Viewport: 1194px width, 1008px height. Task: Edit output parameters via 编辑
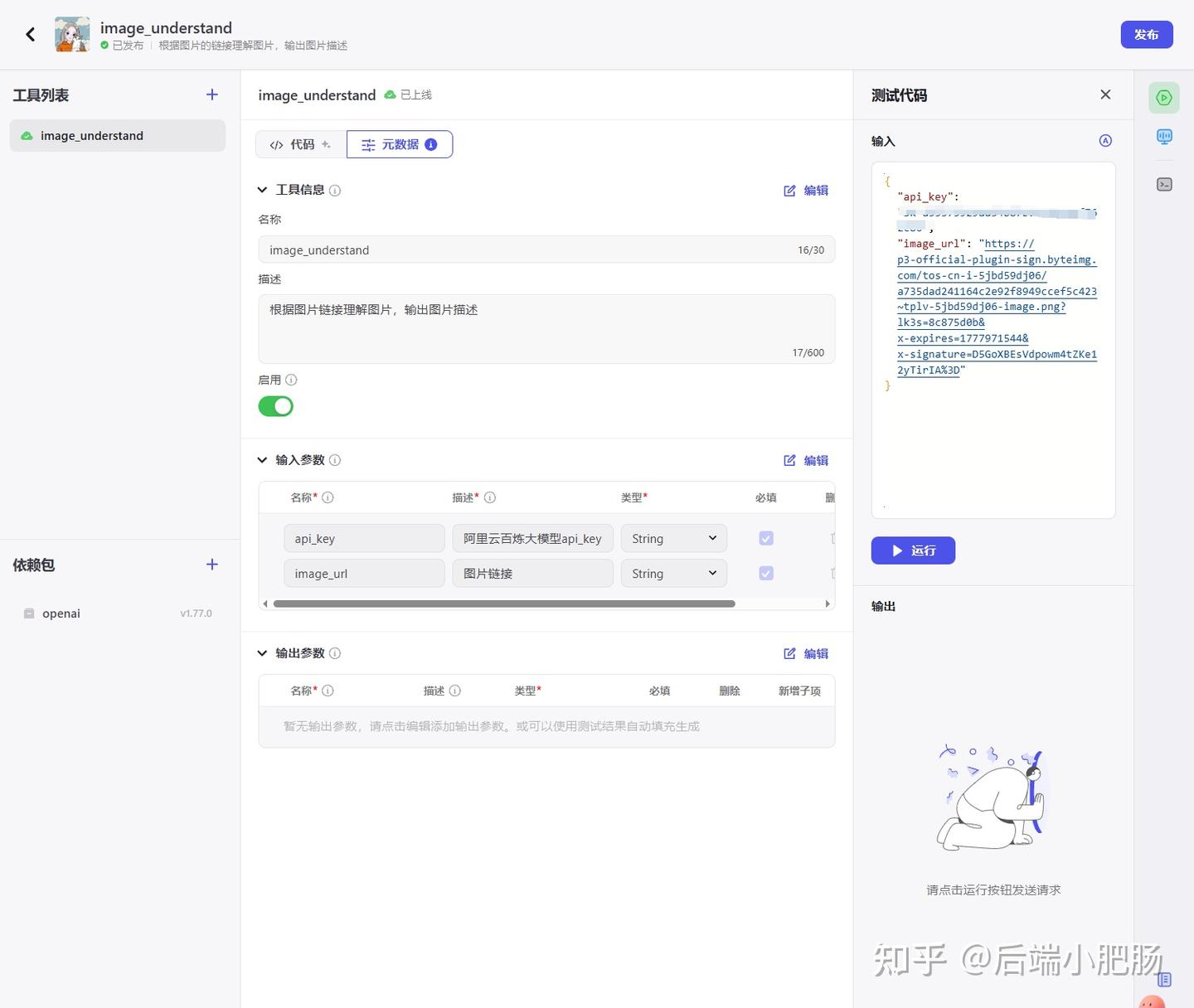coord(806,653)
